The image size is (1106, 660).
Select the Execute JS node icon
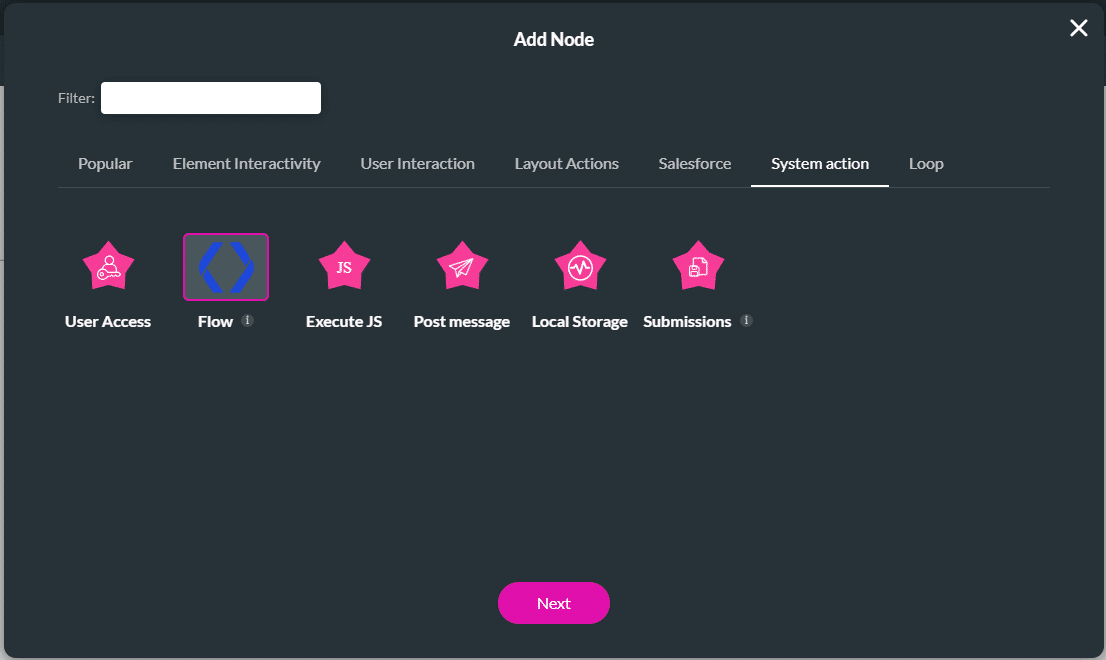(344, 266)
